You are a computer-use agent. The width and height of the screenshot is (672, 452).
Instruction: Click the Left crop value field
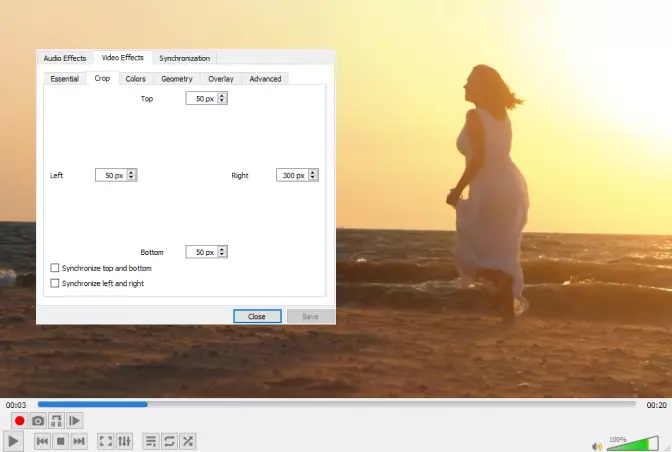coord(111,175)
